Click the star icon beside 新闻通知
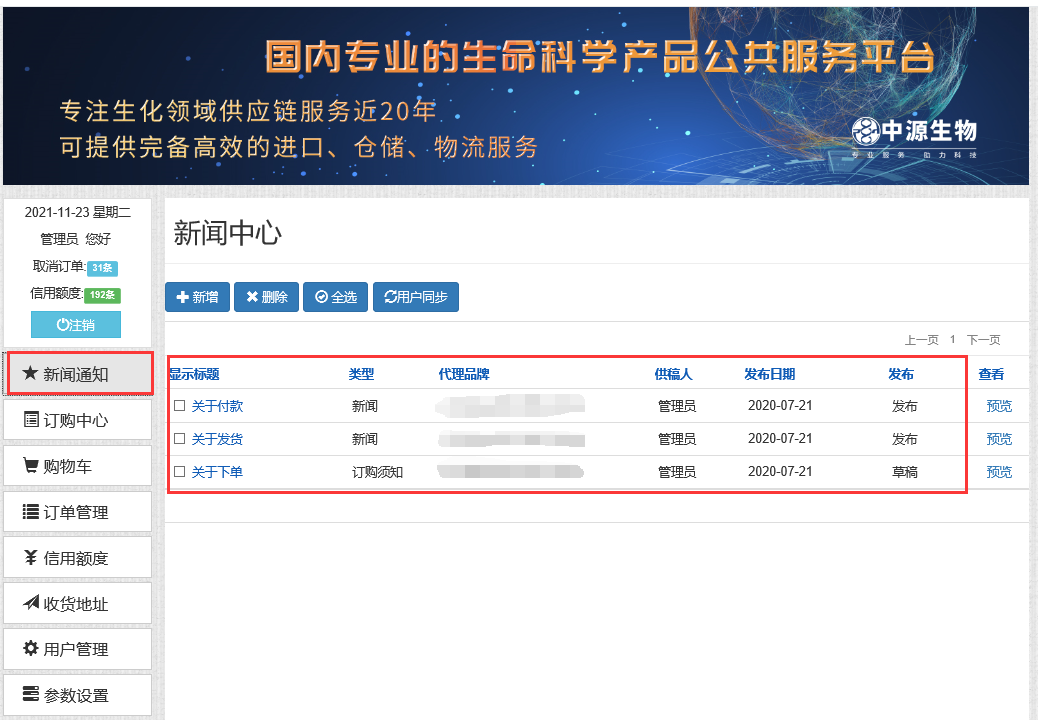This screenshot has height=720, width=1038. [30, 373]
